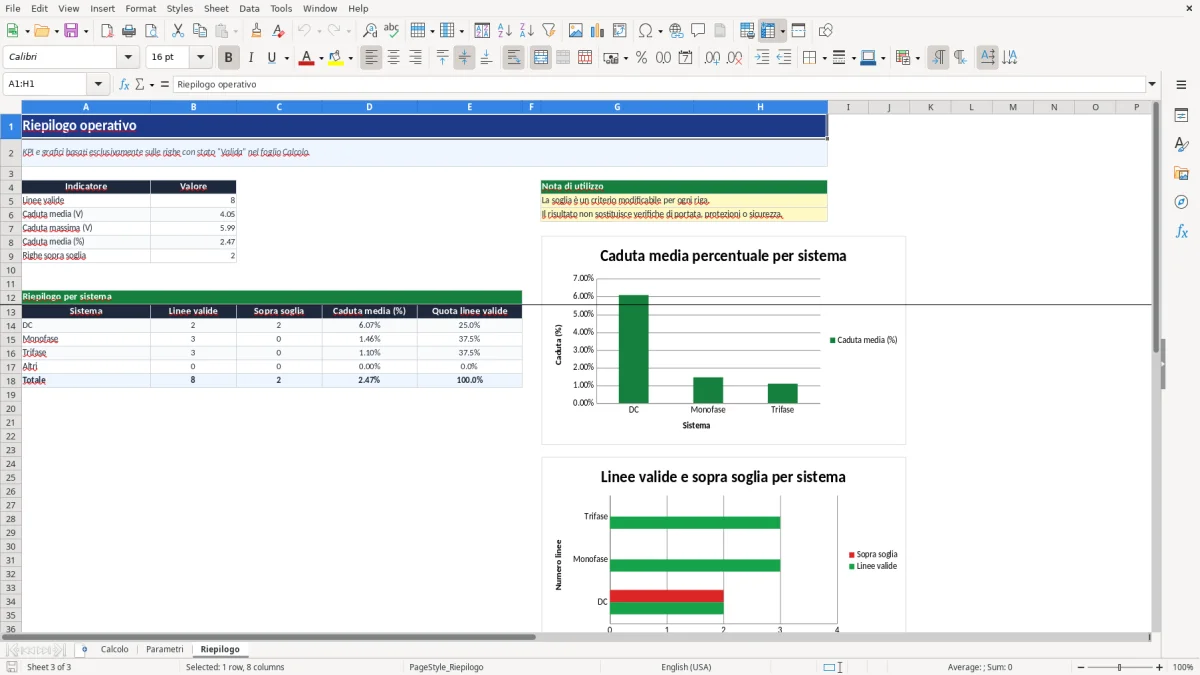Open the Format menu

(140, 8)
